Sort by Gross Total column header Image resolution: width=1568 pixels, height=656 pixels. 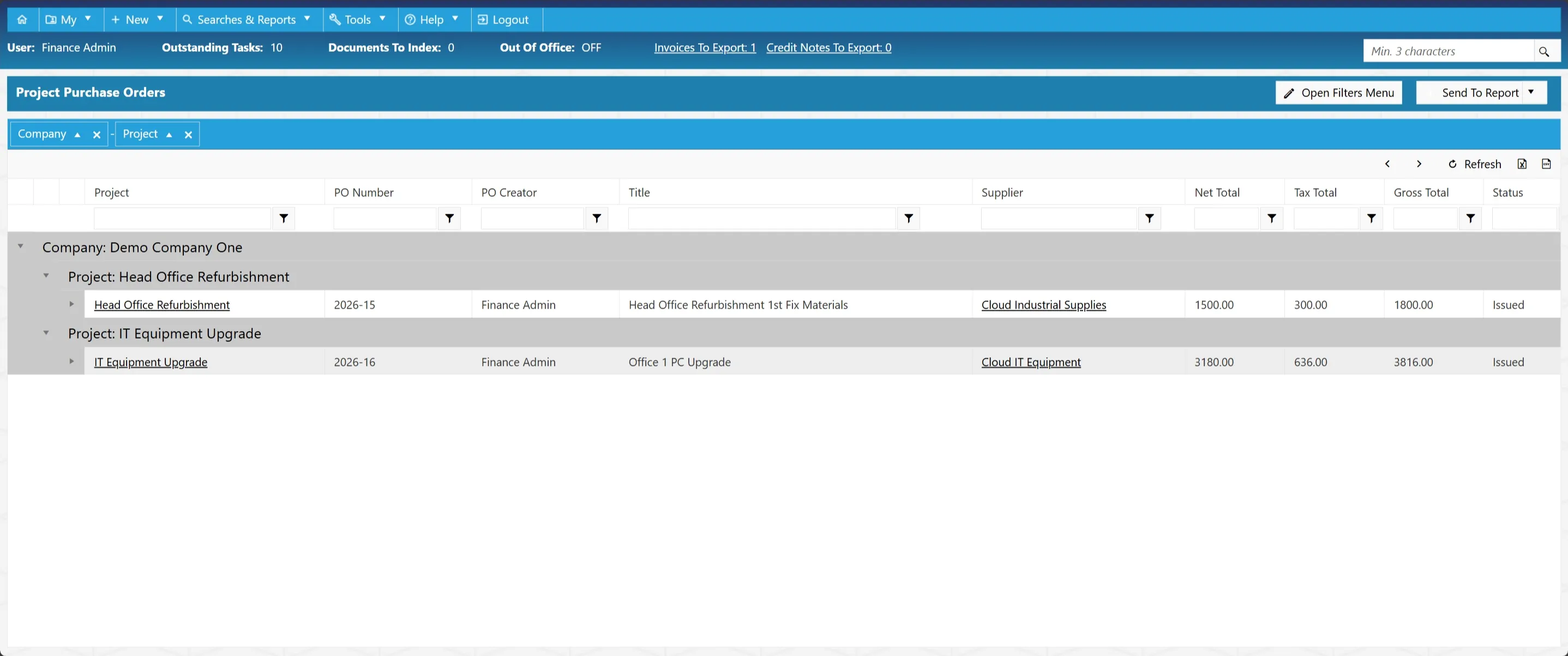tap(1421, 192)
